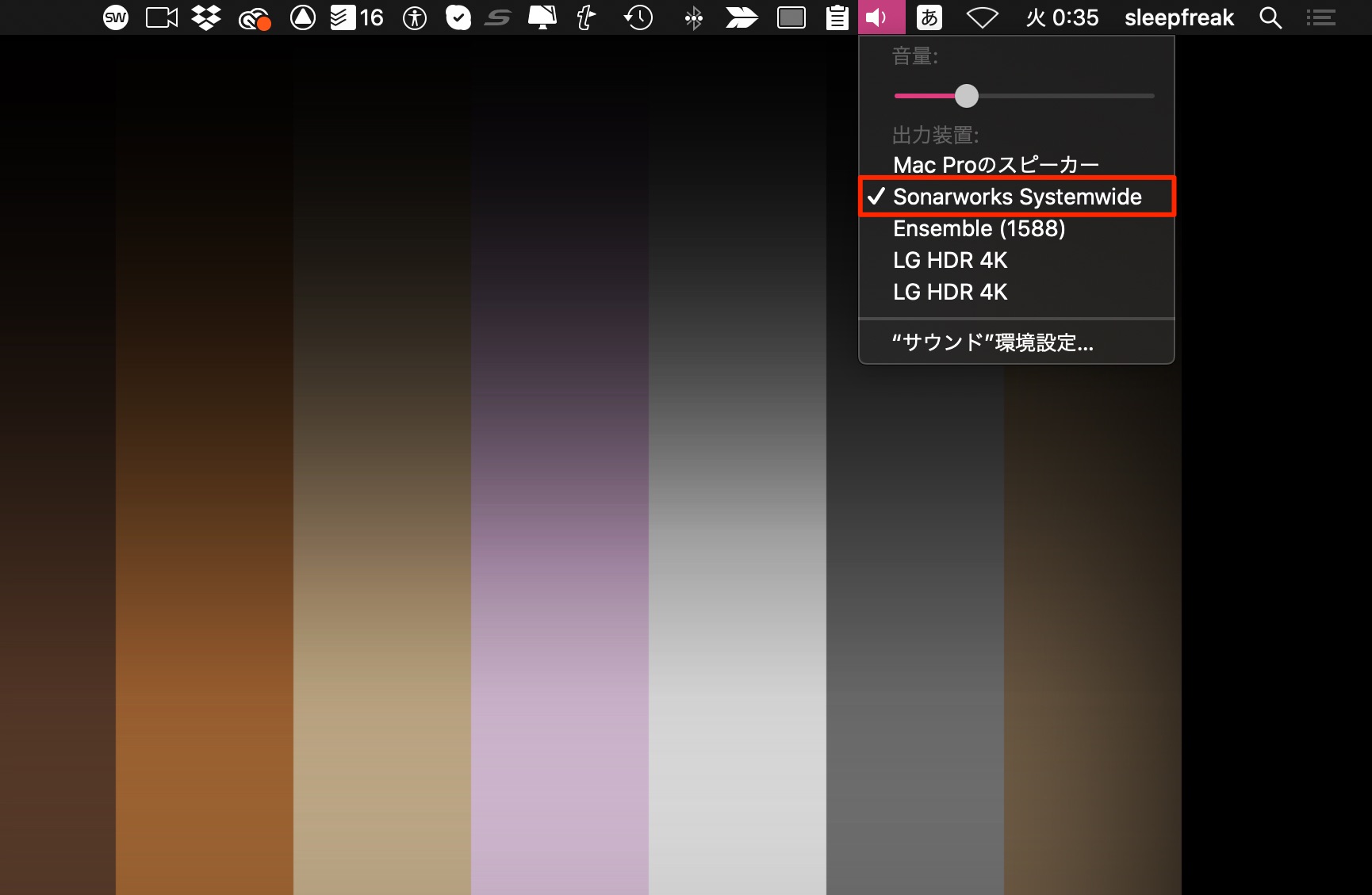Open the Wi-Fi status menu
This screenshot has height=895, width=1372.
click(x=982, y=17)
